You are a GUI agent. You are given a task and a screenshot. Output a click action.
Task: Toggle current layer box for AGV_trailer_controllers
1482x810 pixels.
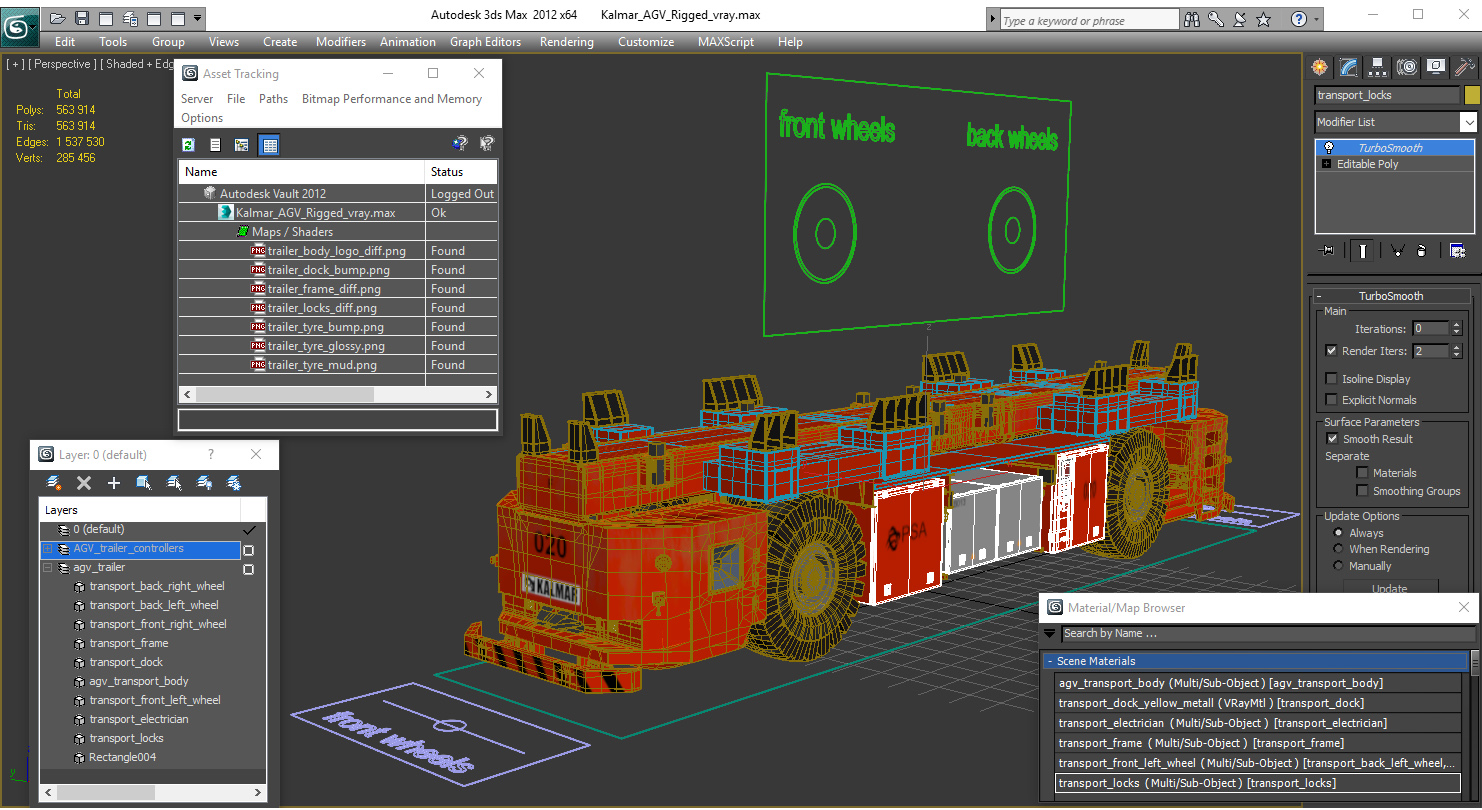point(249,550)
